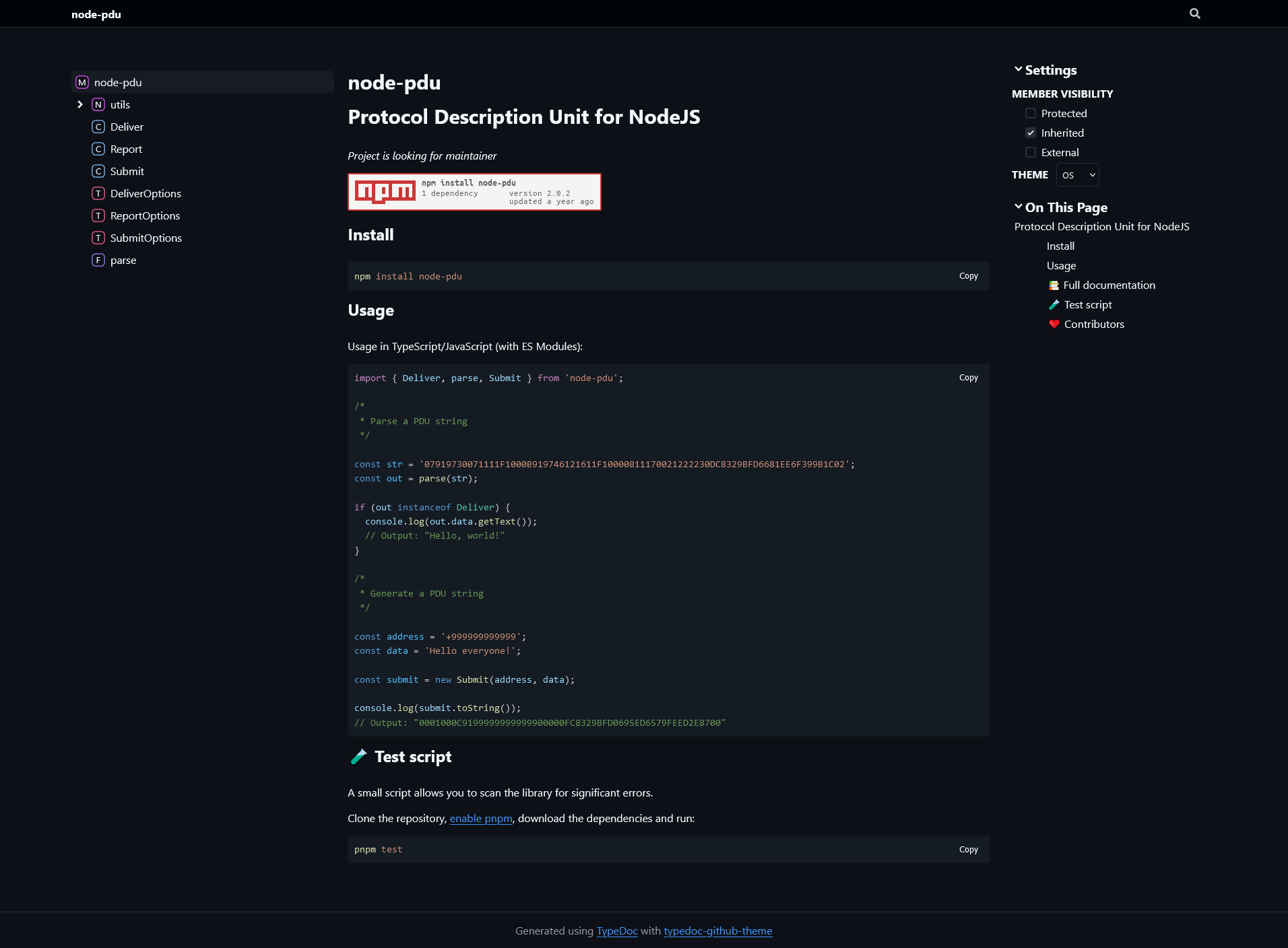This screenshot has width=1288, height=948.
Task: Open the search magnifier icon
Action: pos(1194,13)
